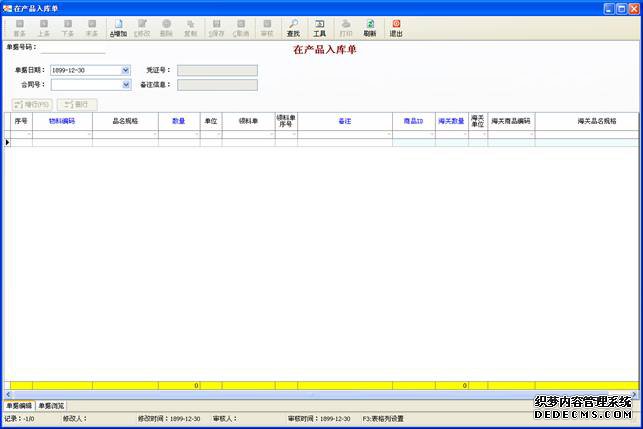Click the 增行 (F5) add row button
This screenshot has height=429, width=643.
click(x=31, y=104)
